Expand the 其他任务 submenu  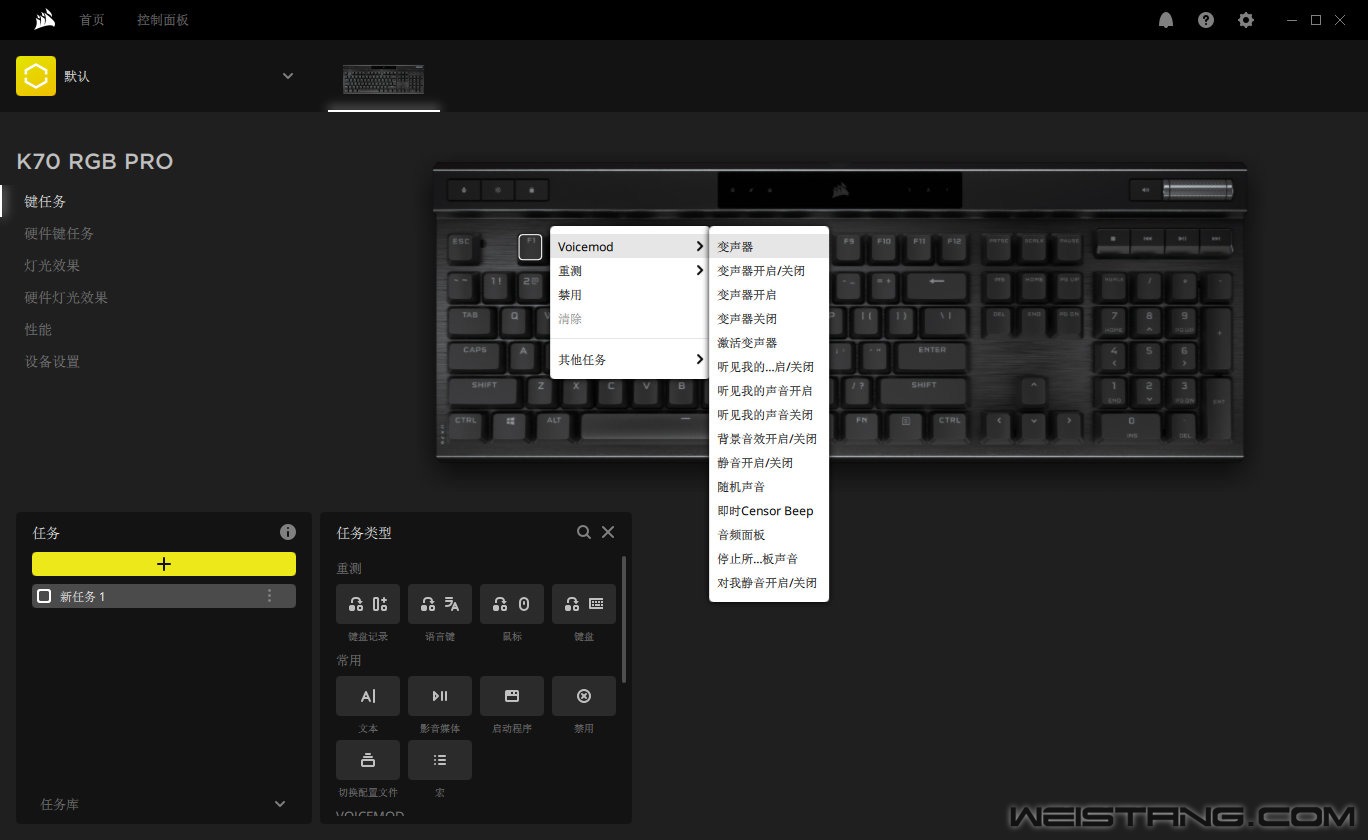pyautogui.click(x=629, y=359)
